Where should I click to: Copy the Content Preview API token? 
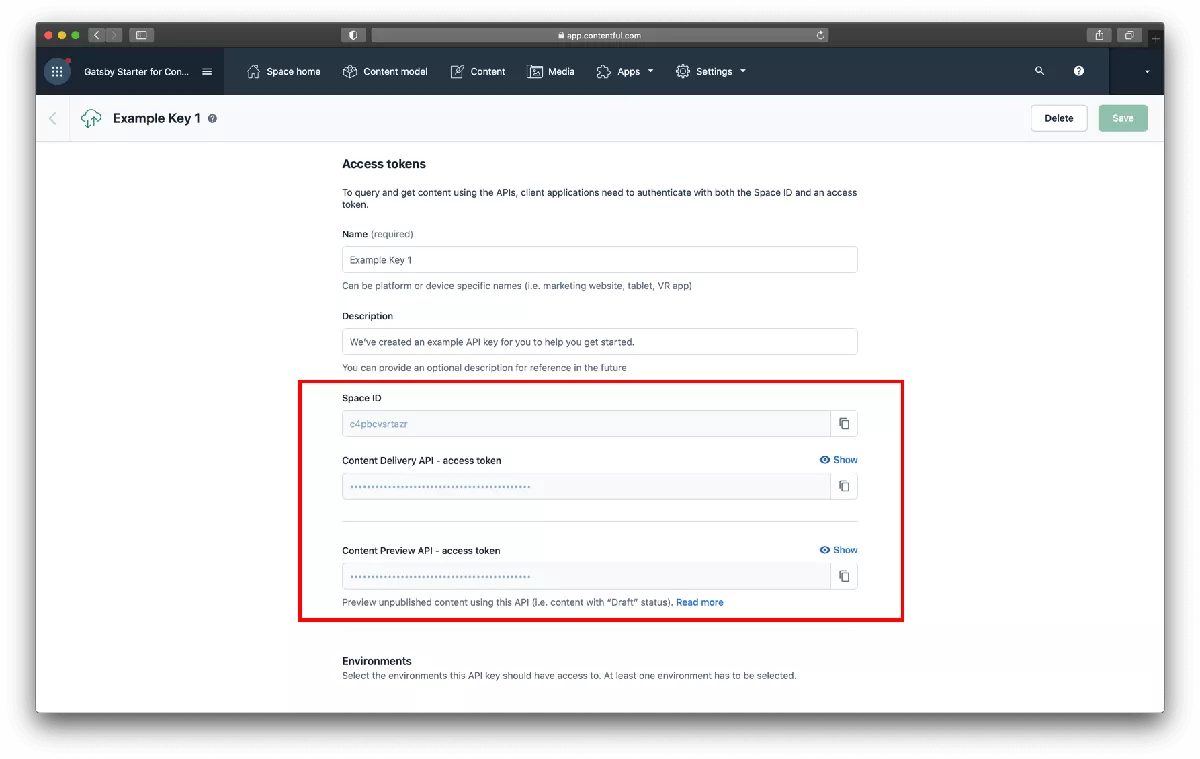844,576
